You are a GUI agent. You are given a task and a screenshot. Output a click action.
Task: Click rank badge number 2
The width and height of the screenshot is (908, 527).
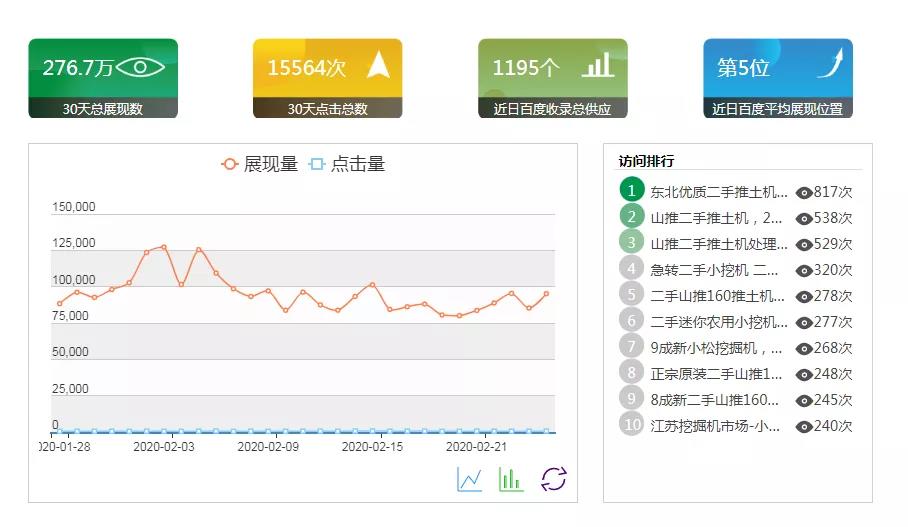point(632,216)
